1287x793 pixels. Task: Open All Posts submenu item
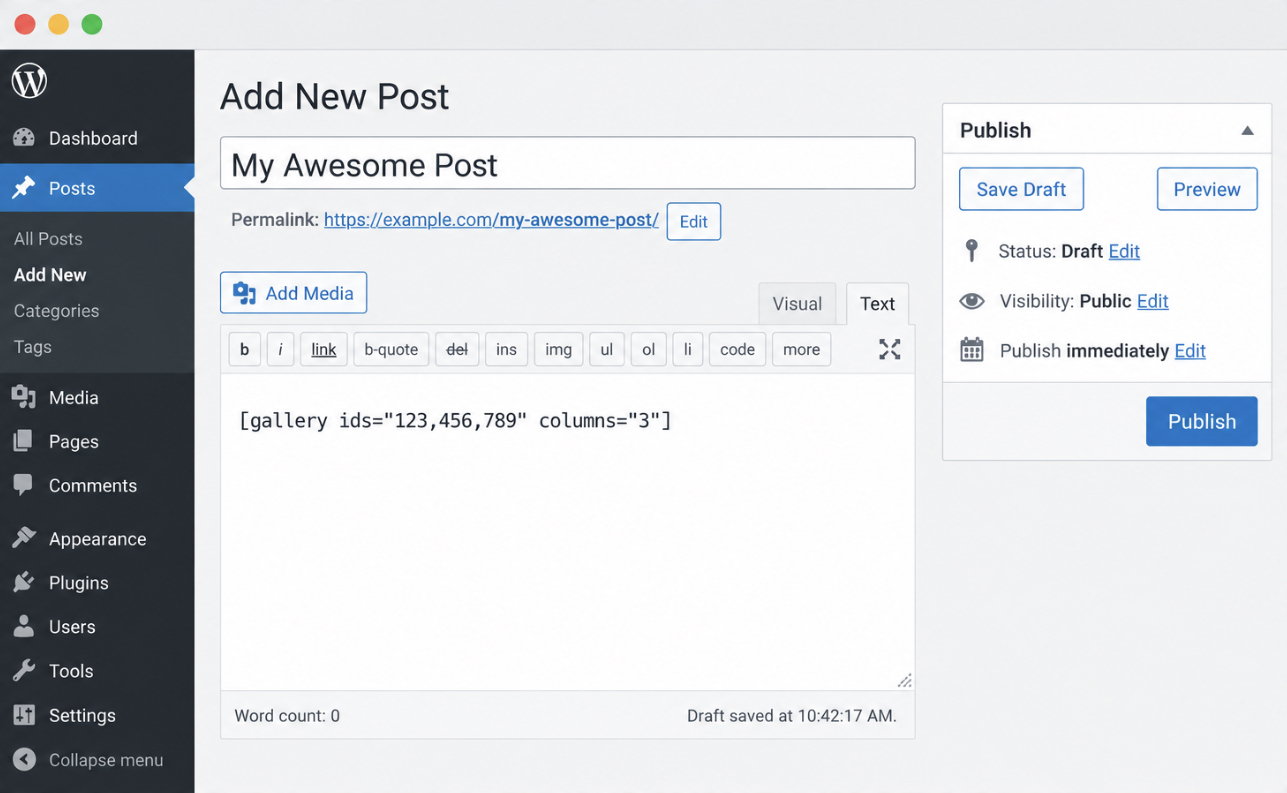click(x=48, y=238)
